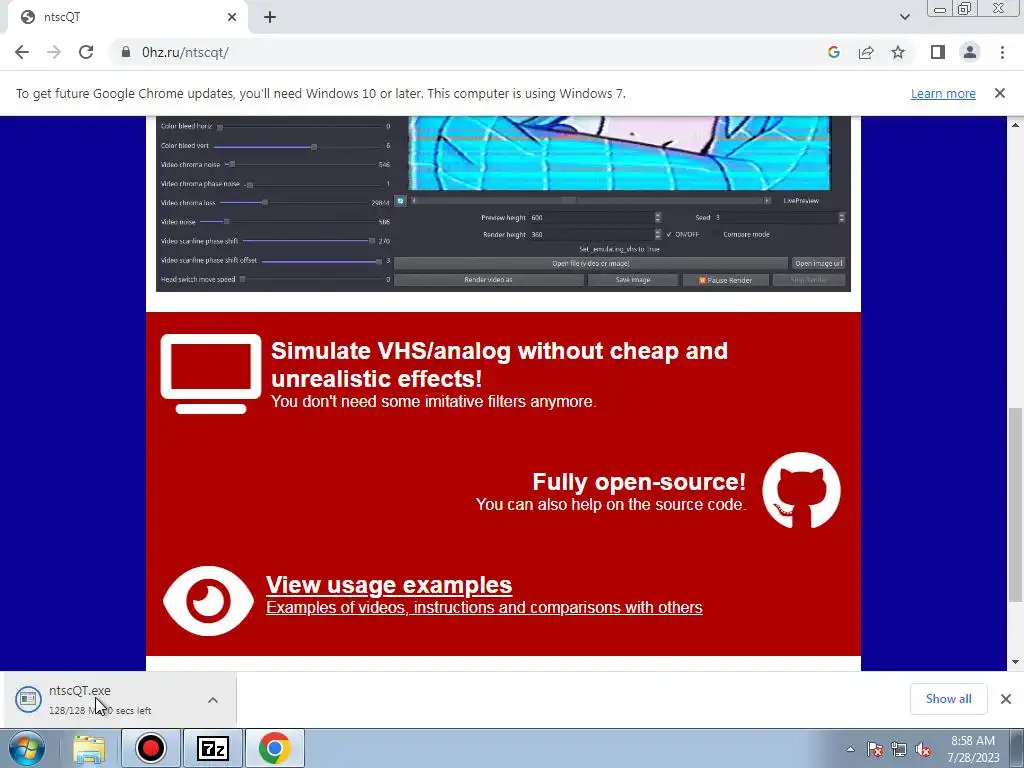Click the Simulate VHS/analog heading
Viewport: 1024px width, 768px height.
coord(500,364)
